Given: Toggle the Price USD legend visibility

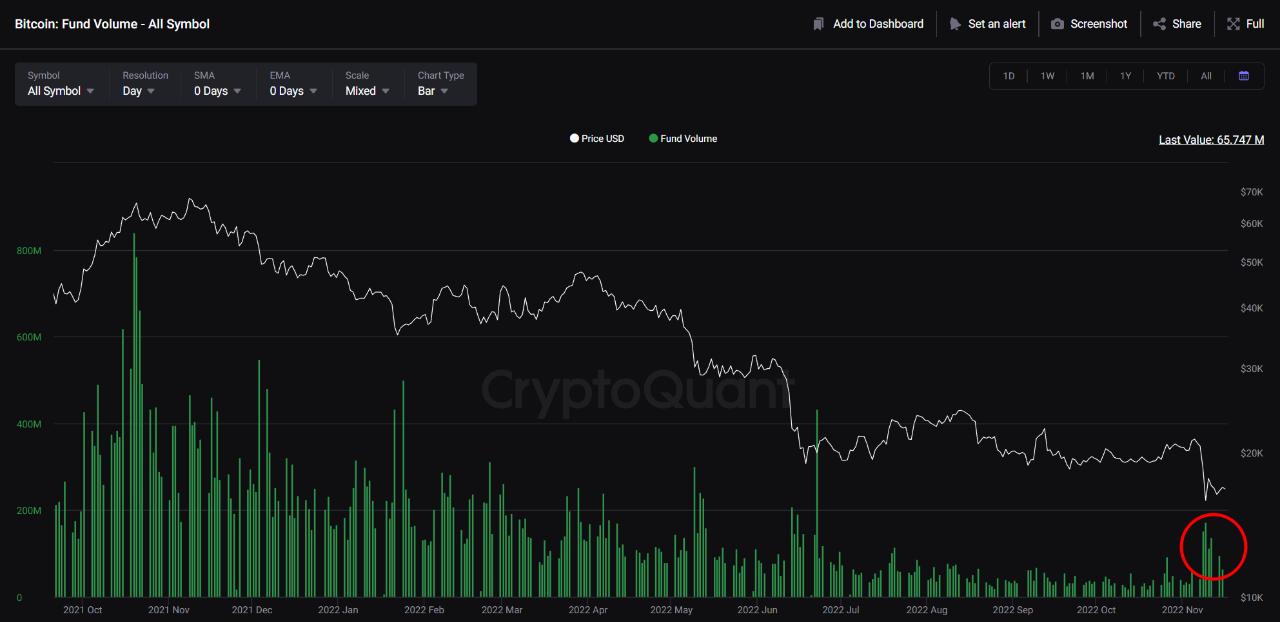Looking at the screenshot, I should tap(597, 138).
